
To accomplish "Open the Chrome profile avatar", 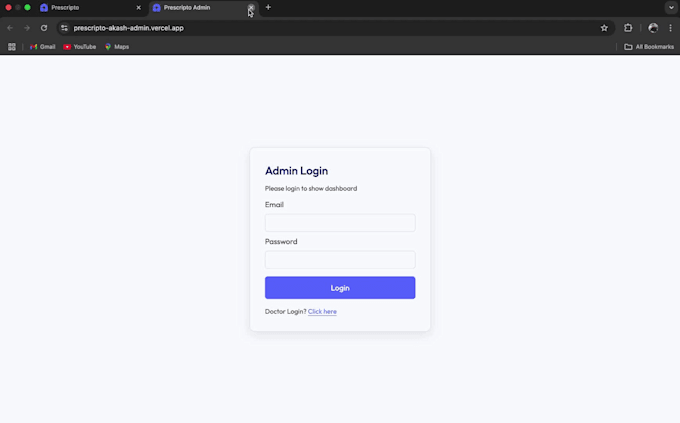I will point(653,28).
